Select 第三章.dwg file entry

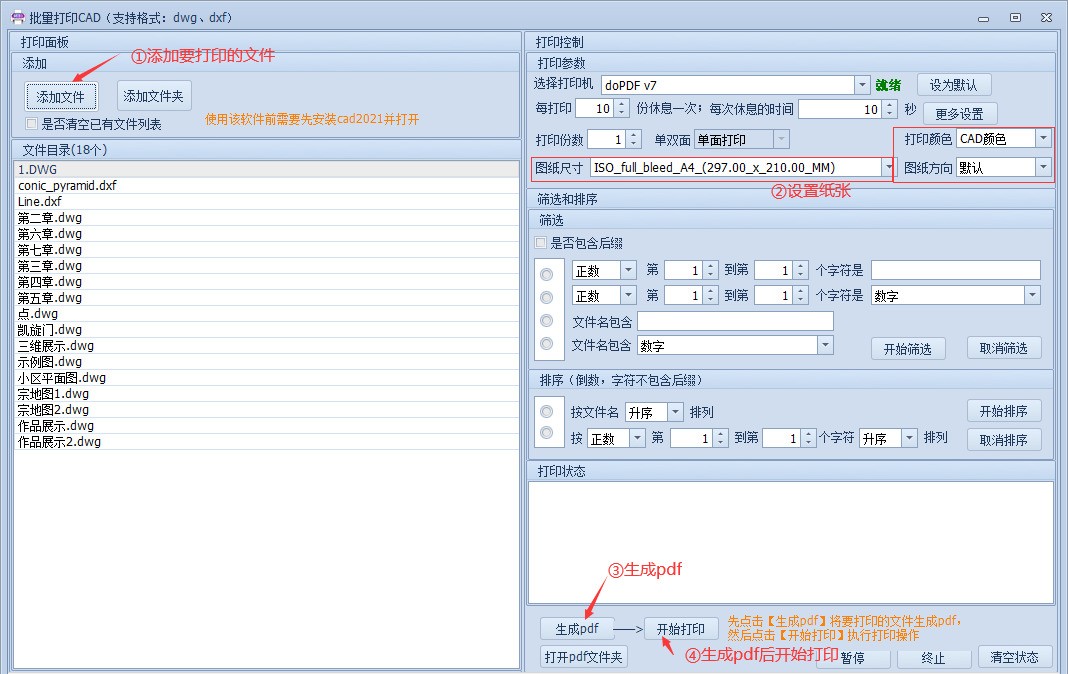pyautogui.click(x=266, y=266)
